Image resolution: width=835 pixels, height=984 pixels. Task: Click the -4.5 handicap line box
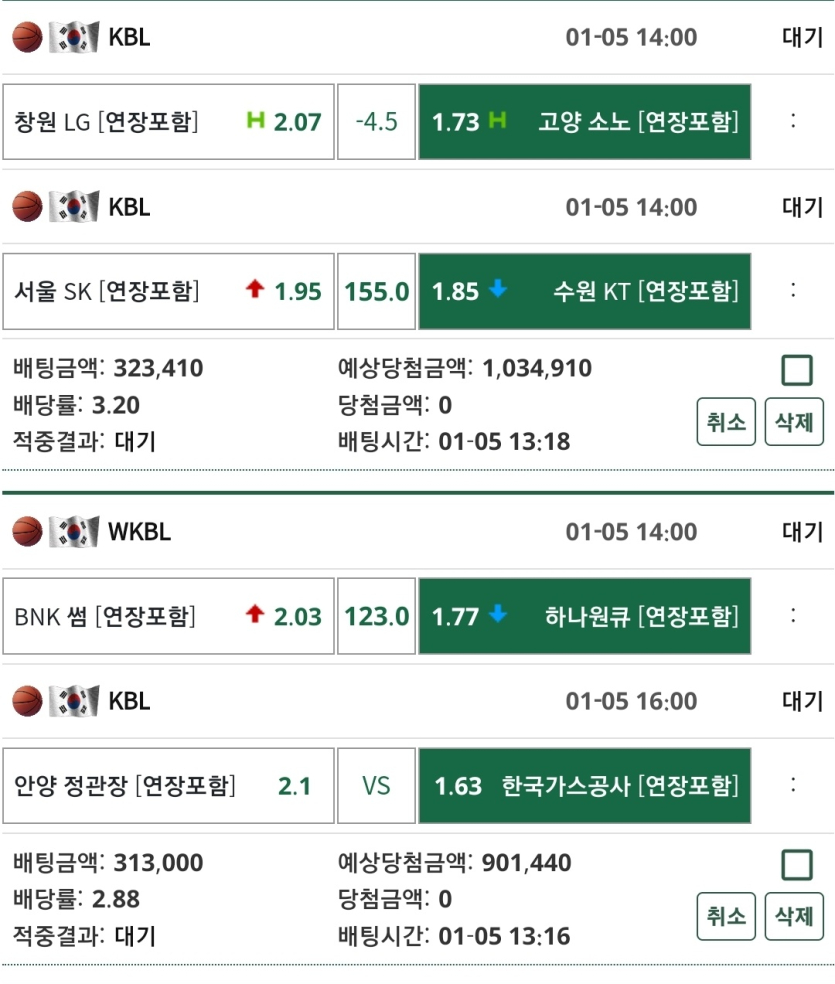[377, 122]
